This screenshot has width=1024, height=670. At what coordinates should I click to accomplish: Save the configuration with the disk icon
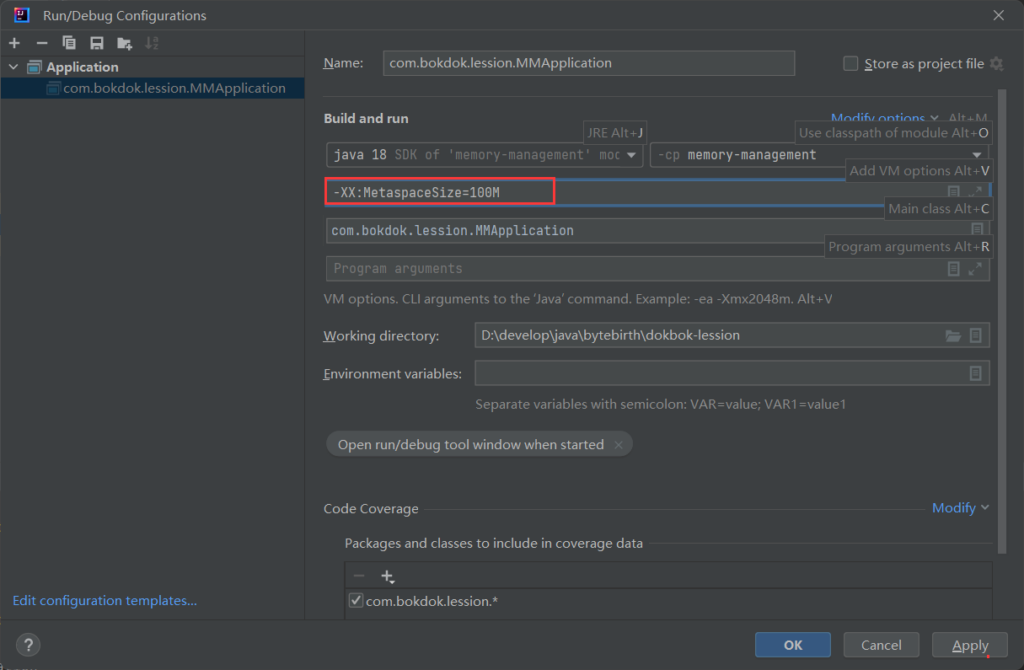(x=97, y=43)
